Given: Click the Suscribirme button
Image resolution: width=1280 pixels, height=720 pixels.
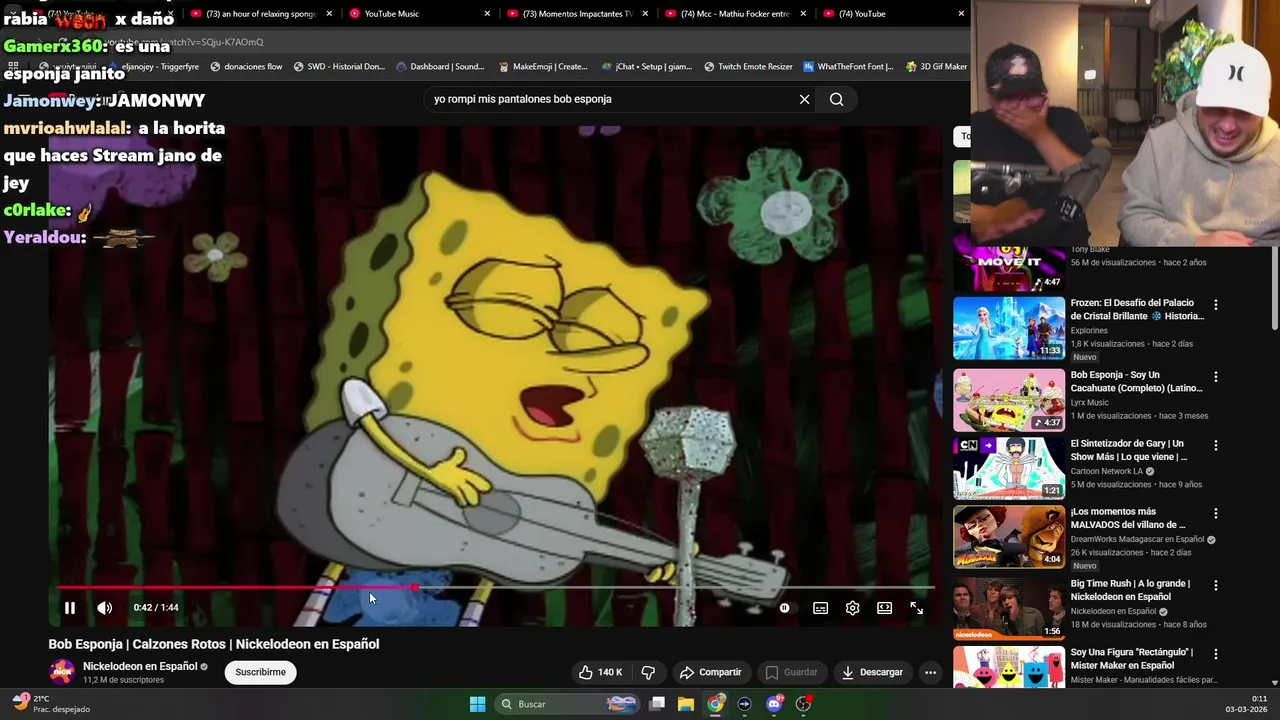Looking at the screenshot, I should [260, 672].
